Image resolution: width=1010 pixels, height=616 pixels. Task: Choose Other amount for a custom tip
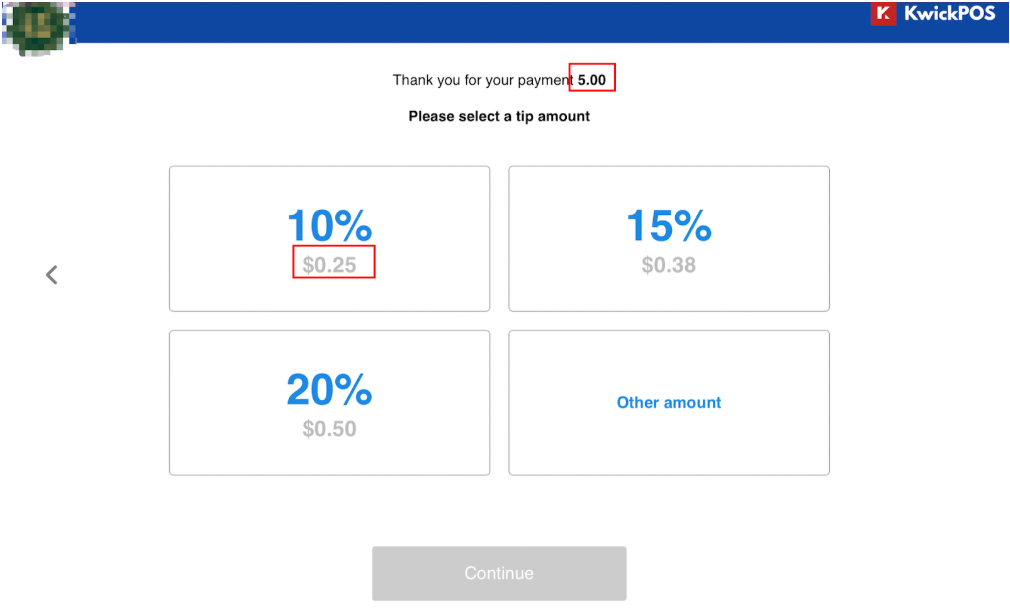click(x=669, y=403)
